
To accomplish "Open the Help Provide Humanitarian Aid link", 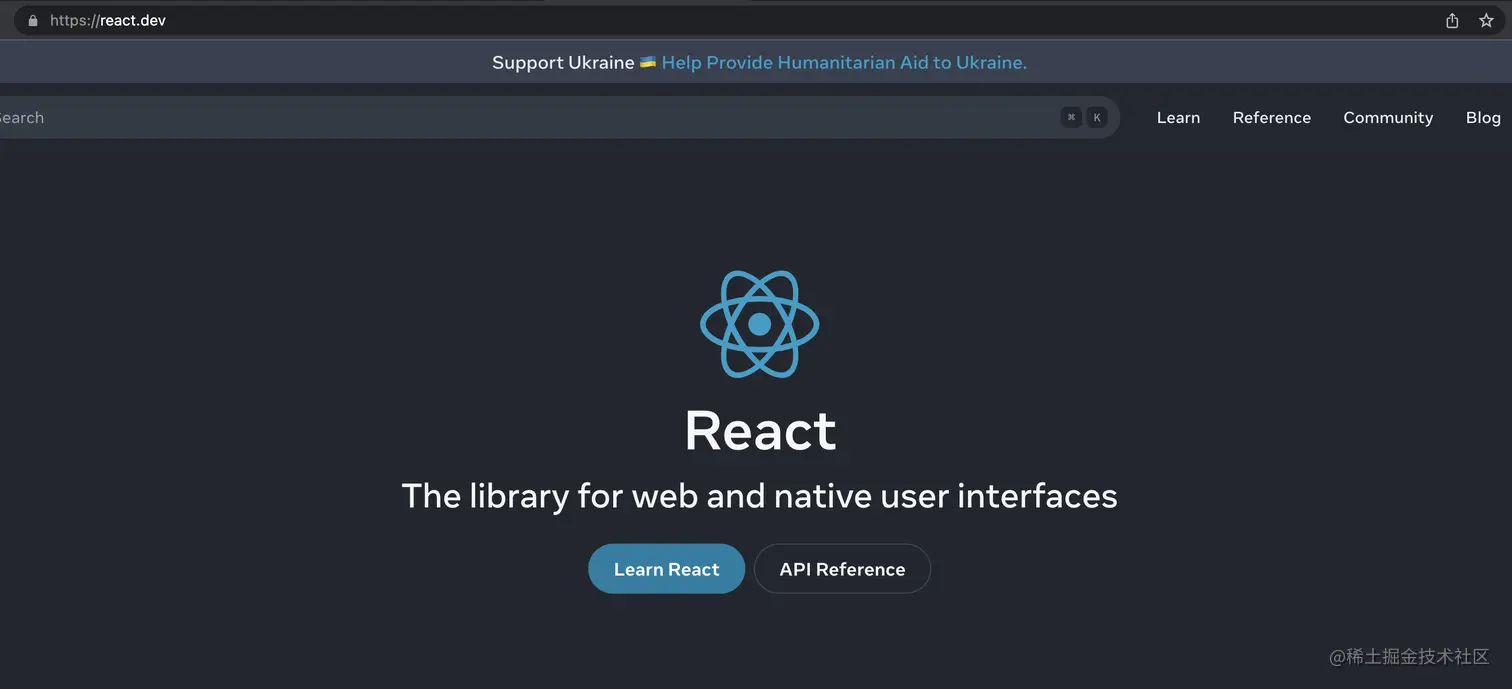I will [x=844, y=61].
